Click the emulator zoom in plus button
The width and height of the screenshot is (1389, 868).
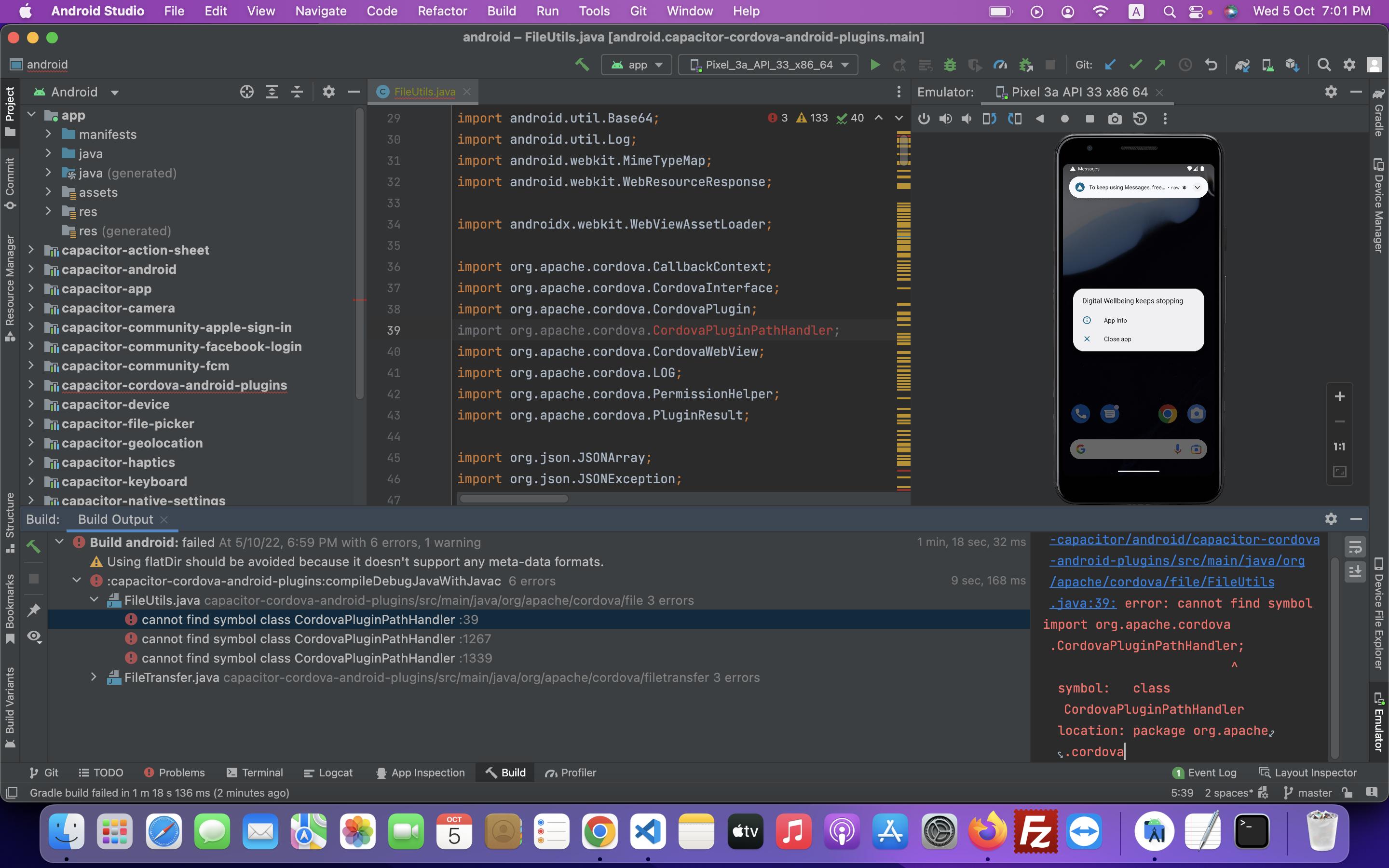(1340, 397)
